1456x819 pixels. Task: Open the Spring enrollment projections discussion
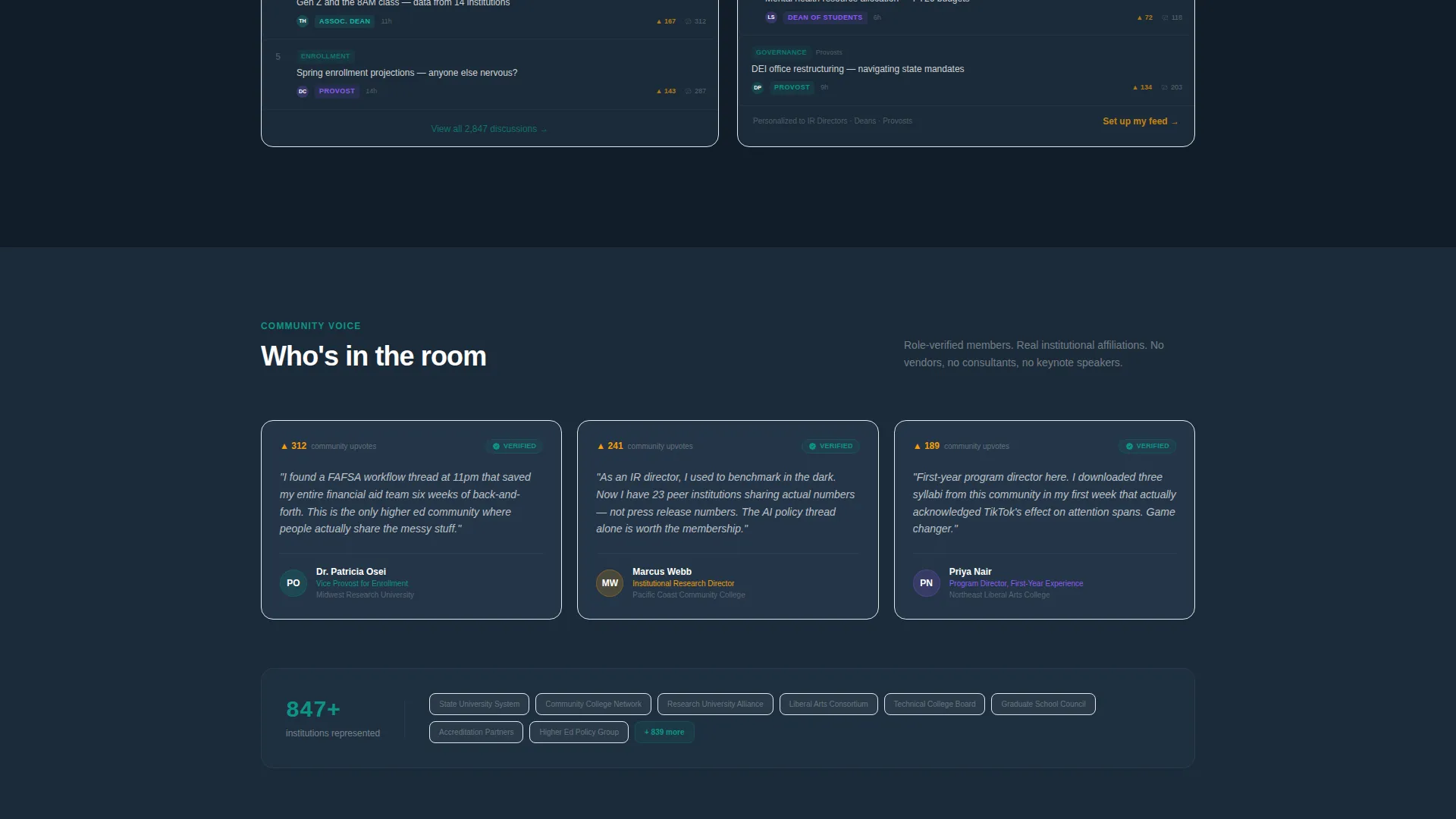[x=406, y=73]
